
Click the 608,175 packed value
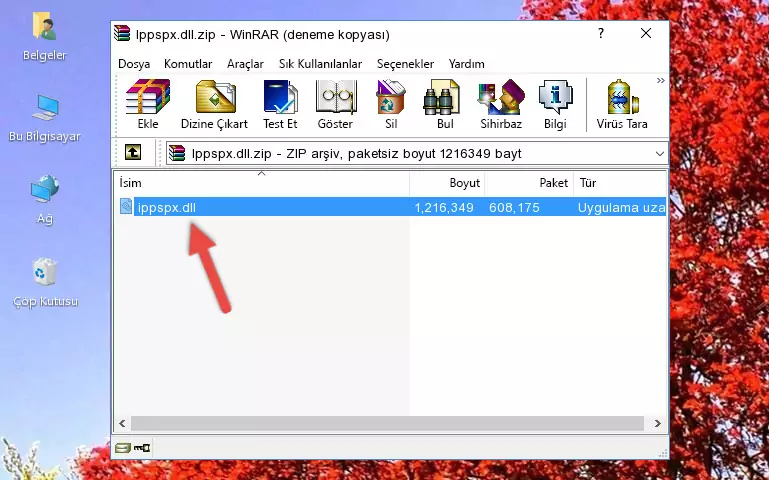tap(514, 207)
